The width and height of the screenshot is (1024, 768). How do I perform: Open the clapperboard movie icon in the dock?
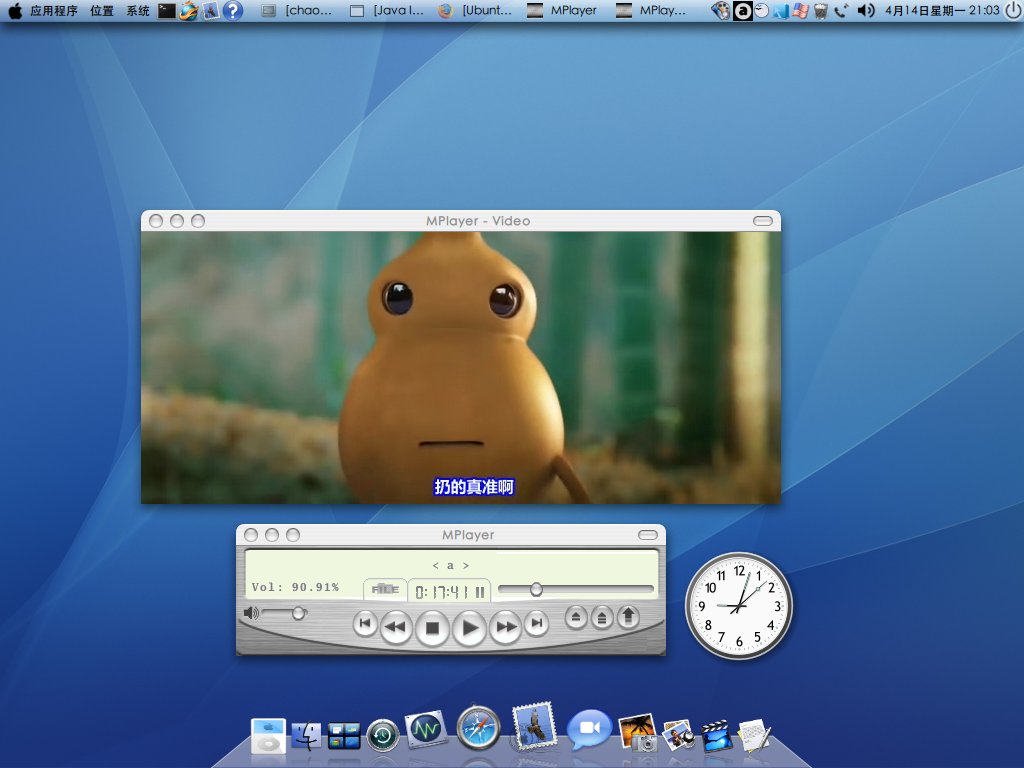pyautogui.click(x=716, y=736)
